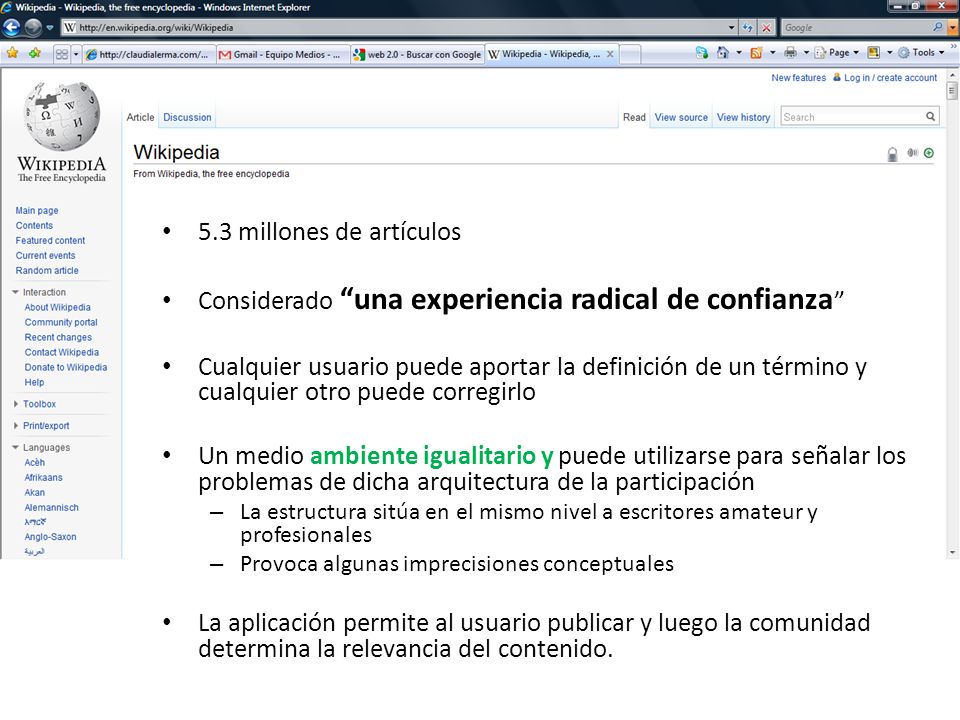Click the Print icon

pos(790,53)
